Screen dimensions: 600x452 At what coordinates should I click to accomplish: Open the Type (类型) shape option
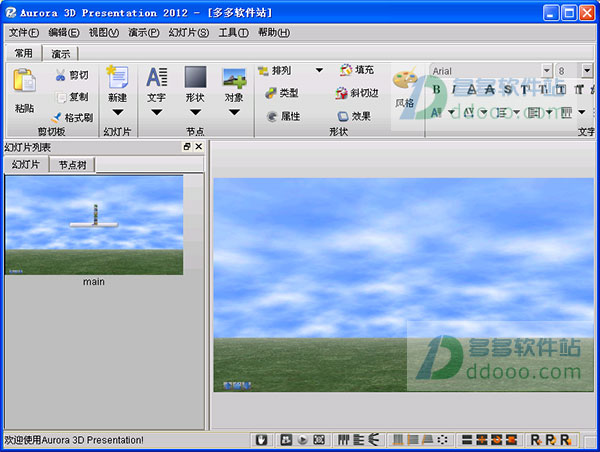(282, 93)
